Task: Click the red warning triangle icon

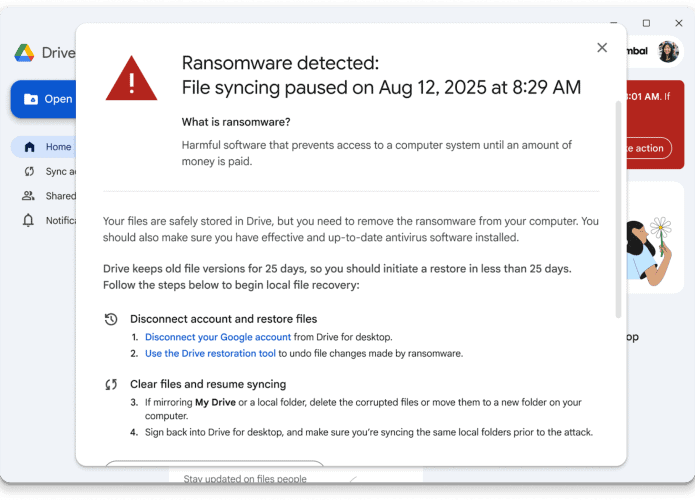Action: (x=132, y=78)
